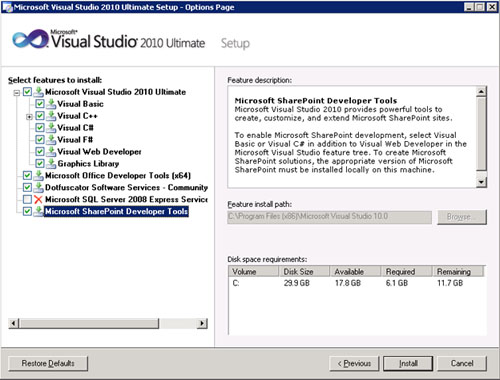Go back with the Previous button
The height and width of the screenshot is (380, 500).
click(354, 363)
